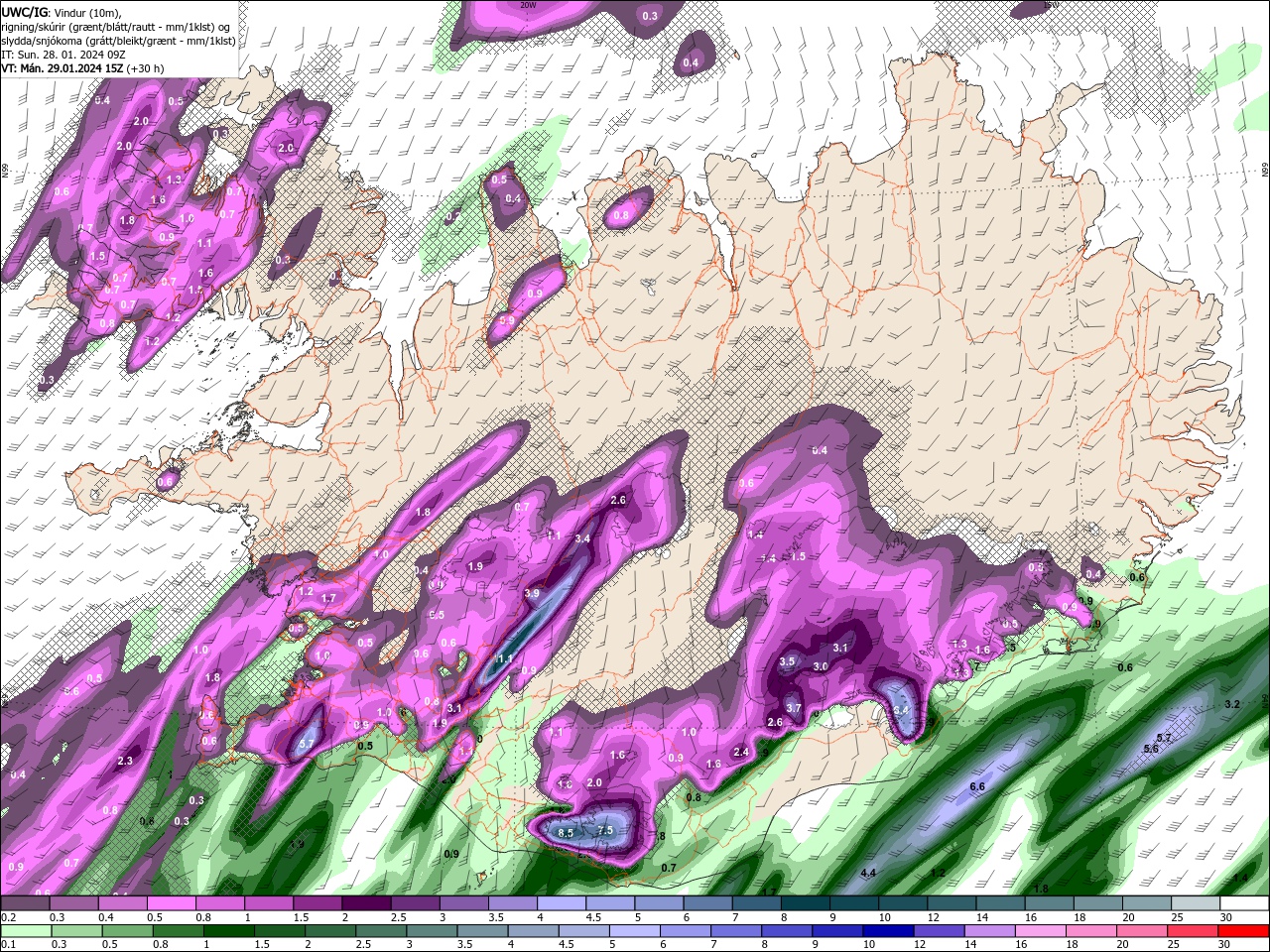Click the 7.5 precipitation value on the map

coord(606,831)
